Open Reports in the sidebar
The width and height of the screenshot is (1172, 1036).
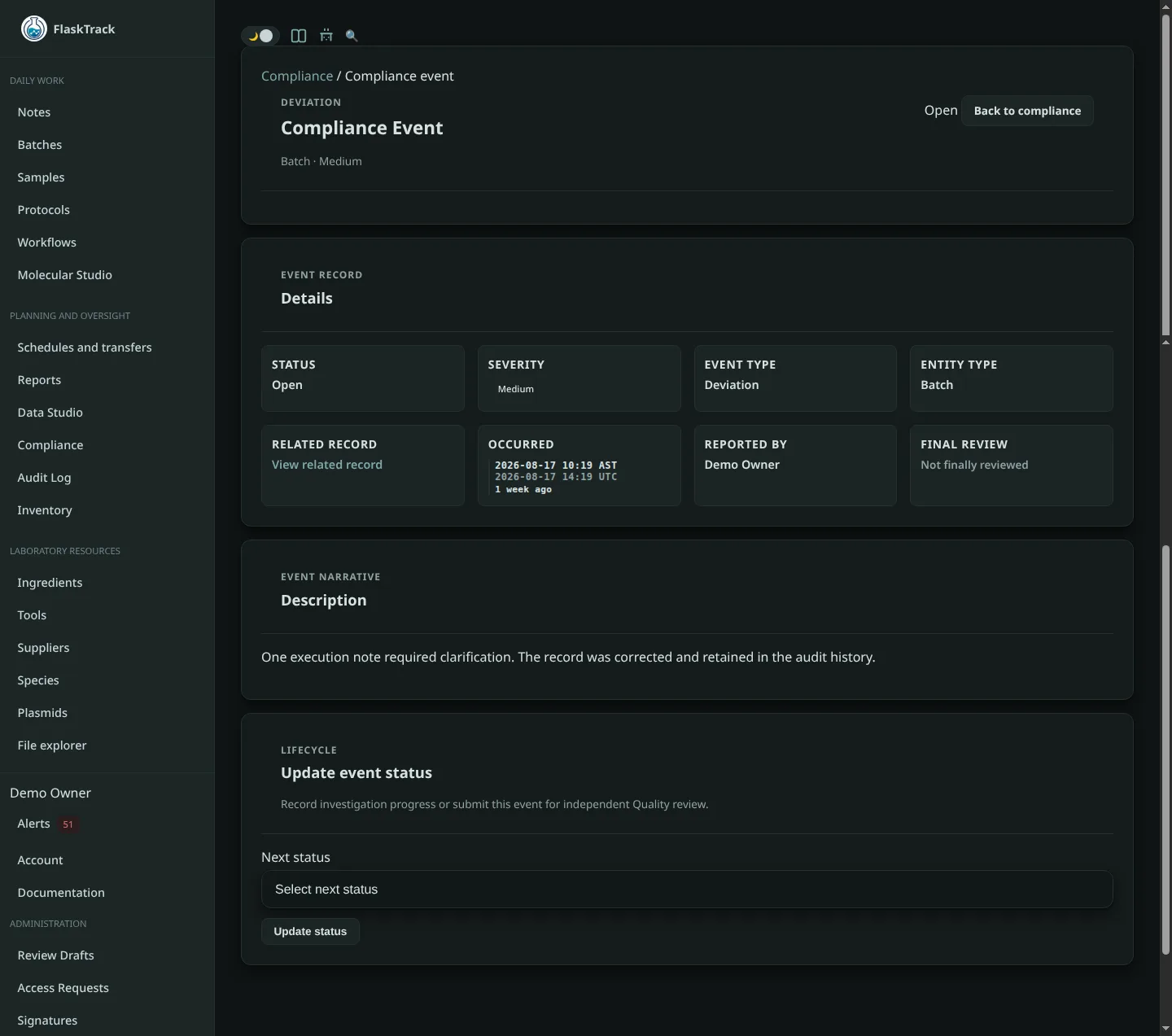39,380
